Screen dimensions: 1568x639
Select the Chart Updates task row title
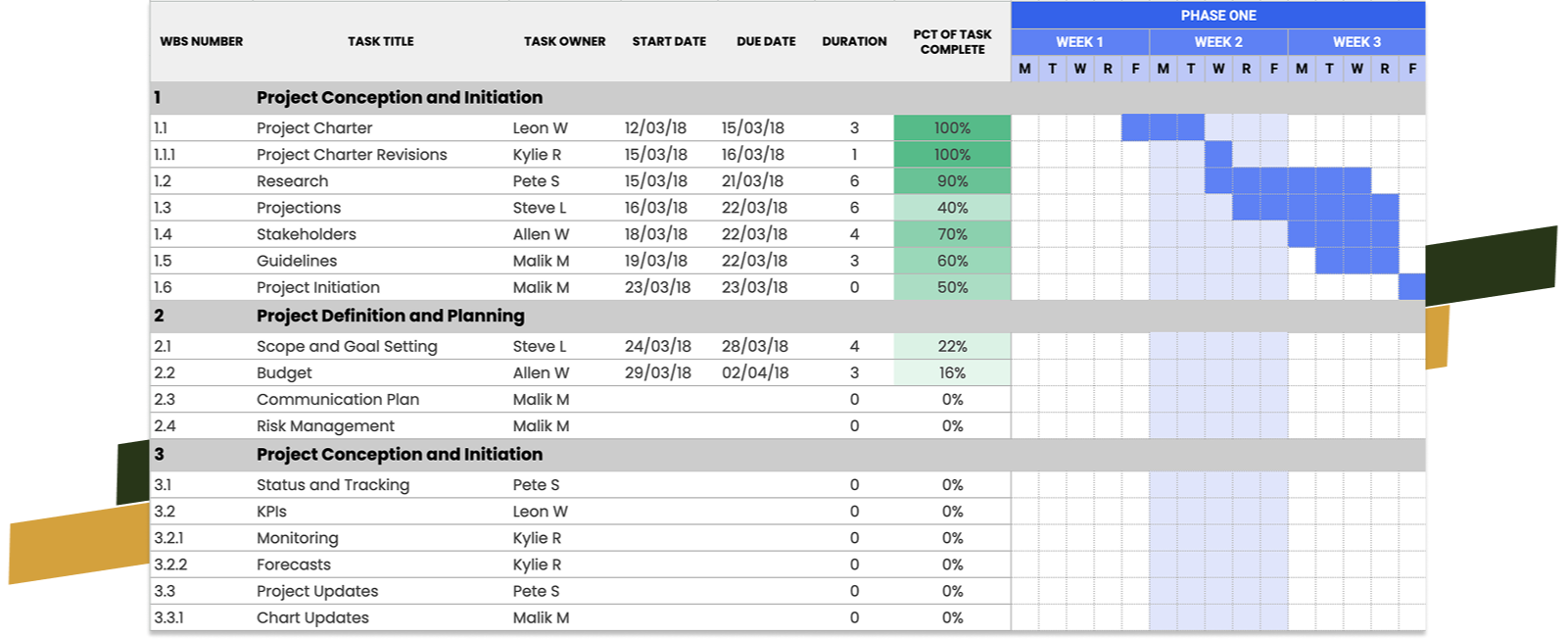click(x=312, y=617)
